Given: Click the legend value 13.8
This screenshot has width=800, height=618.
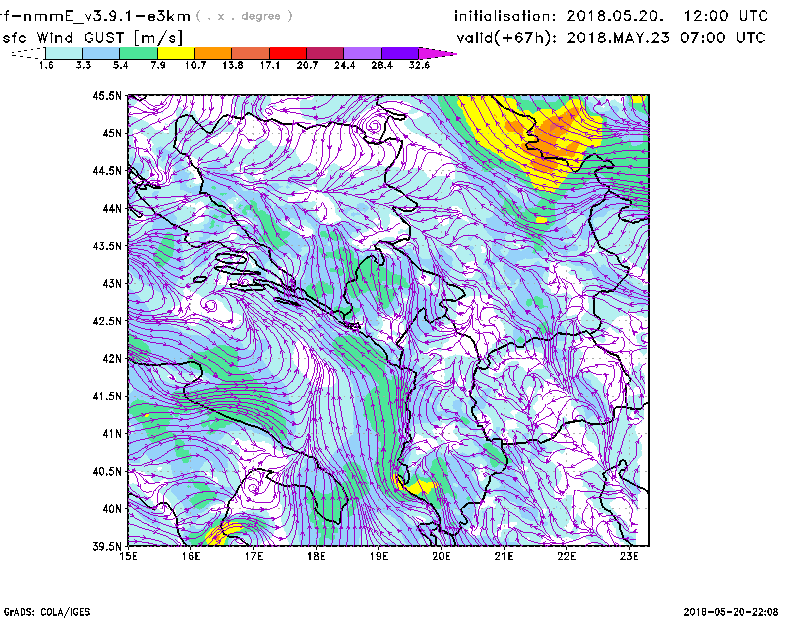Looking at the screenshot, I should coord(233,65).
